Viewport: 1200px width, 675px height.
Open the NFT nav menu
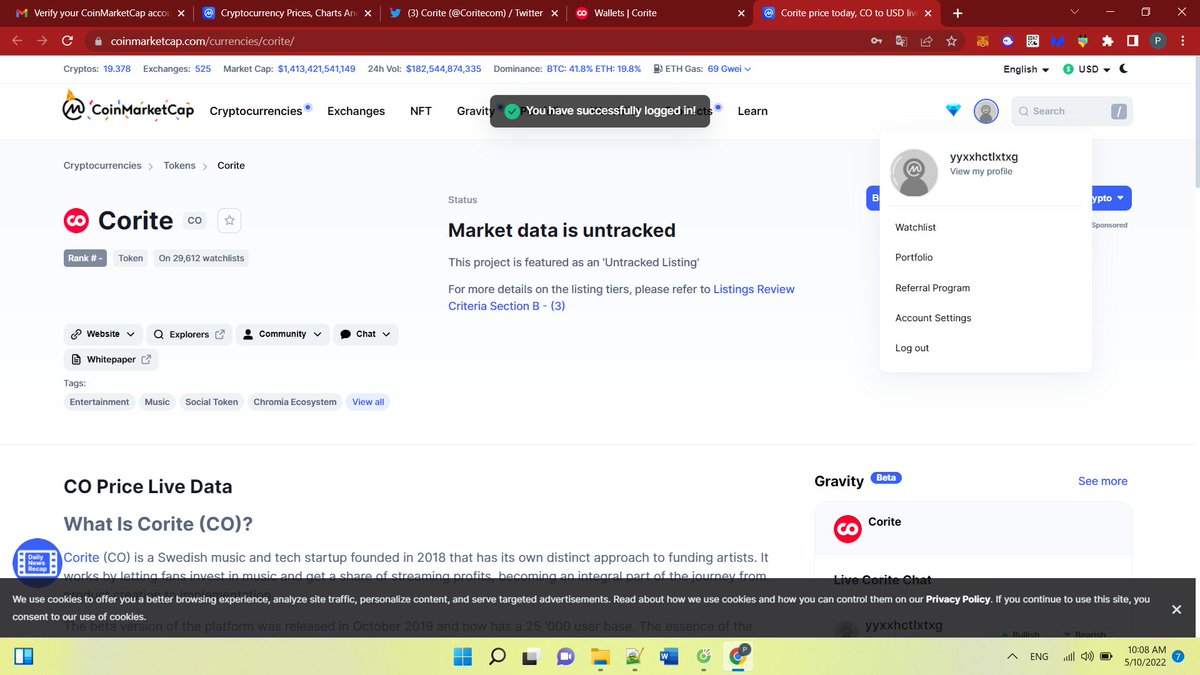(421, 111)
